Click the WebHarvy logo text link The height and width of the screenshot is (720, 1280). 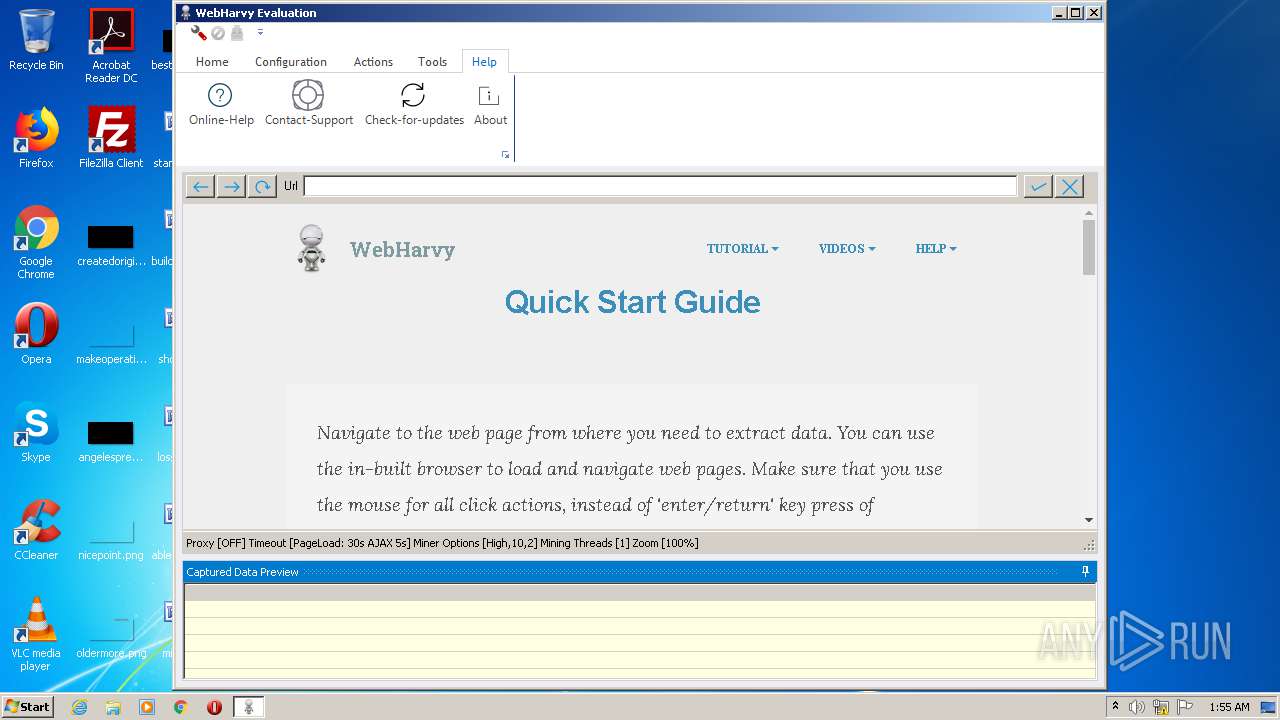coord(402,250)
